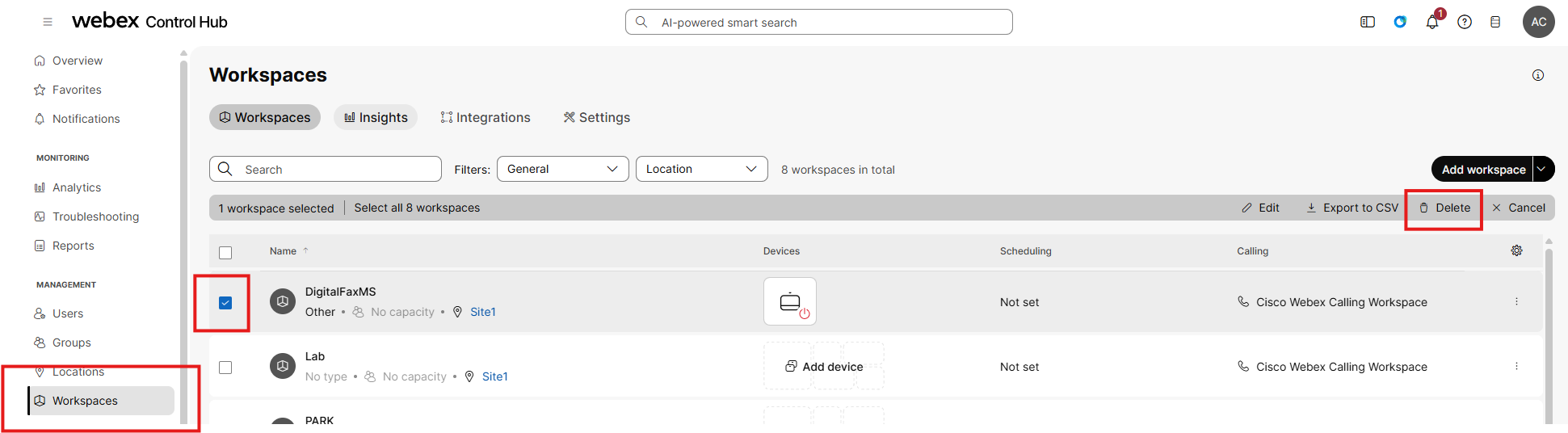The width and height of the screenshot is (1568, 433).
Task: Open the Webex AI assistant icon
Action: (1400, 22)
